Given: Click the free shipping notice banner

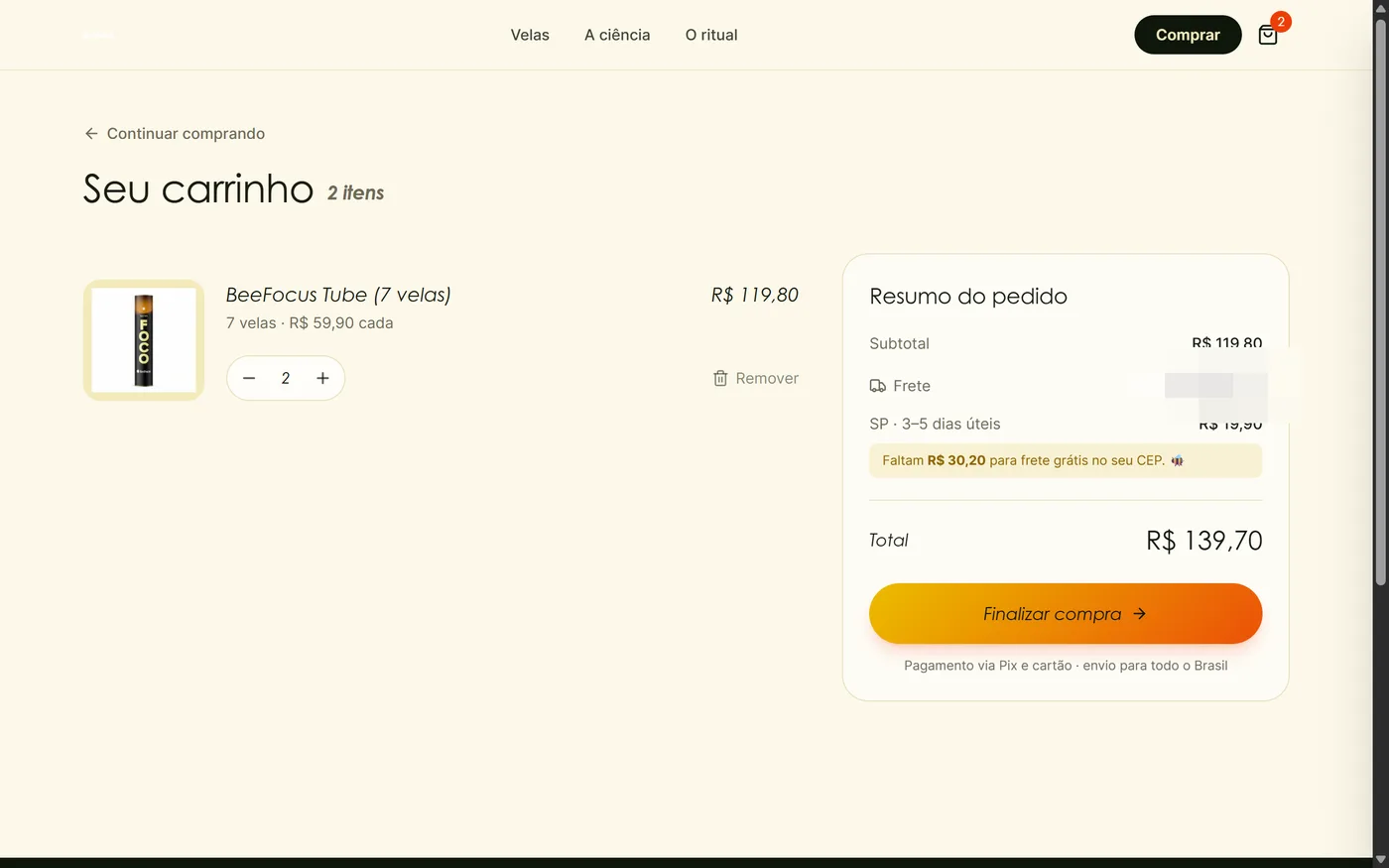Looking at the screenshot, I should [1066, 460].
